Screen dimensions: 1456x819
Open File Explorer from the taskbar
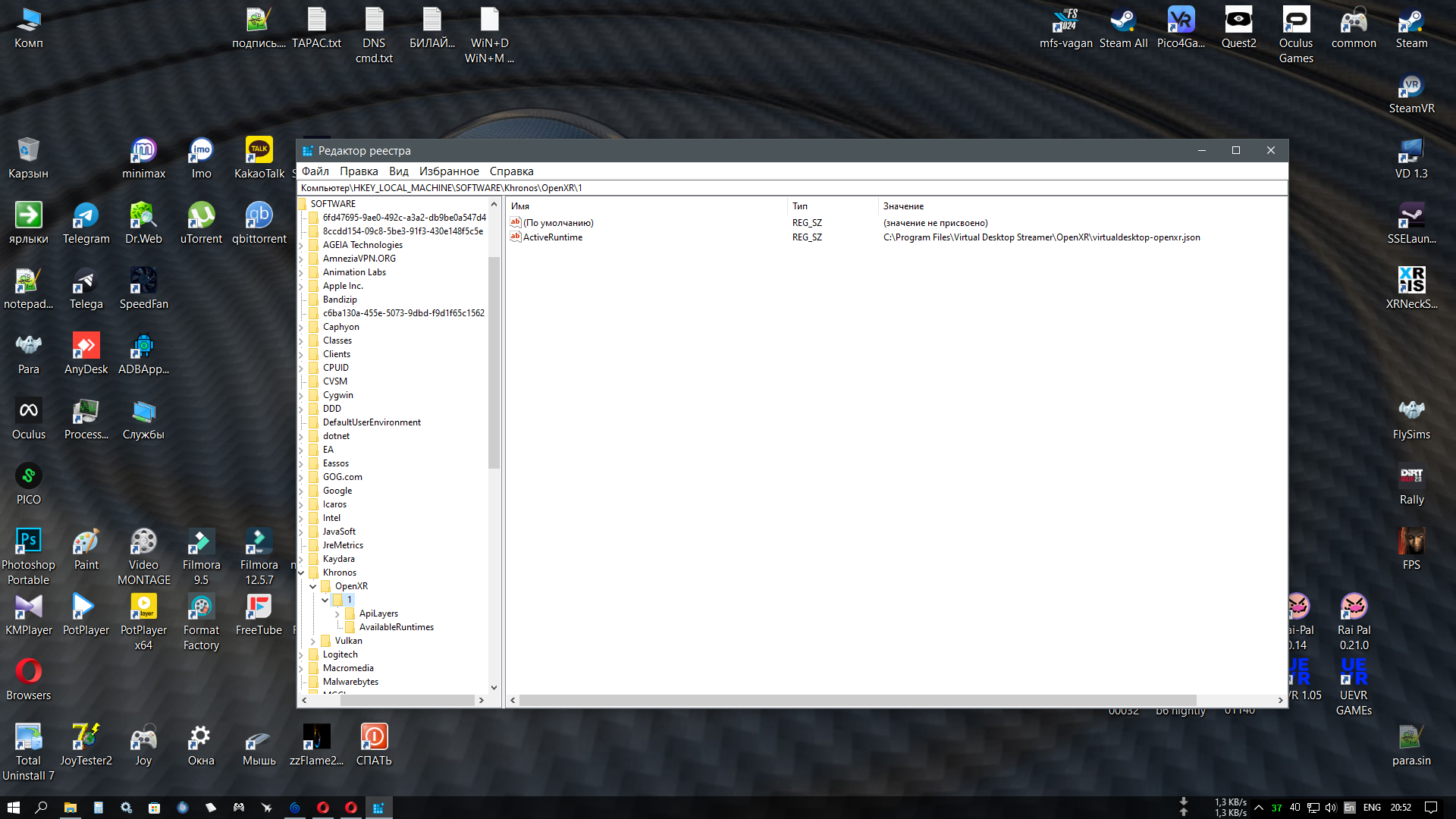pos(70,808)
